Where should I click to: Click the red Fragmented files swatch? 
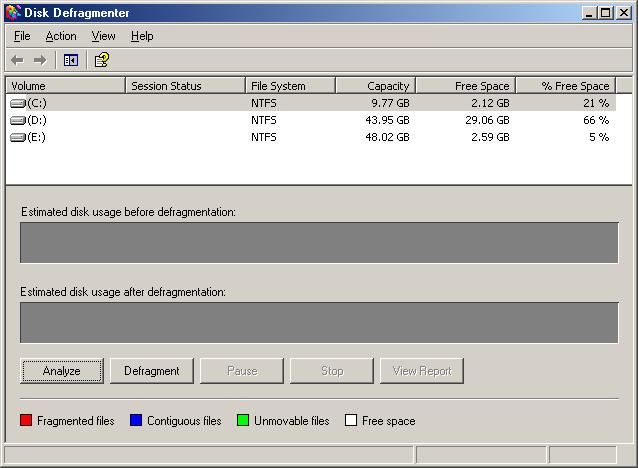tap(26, 420)
